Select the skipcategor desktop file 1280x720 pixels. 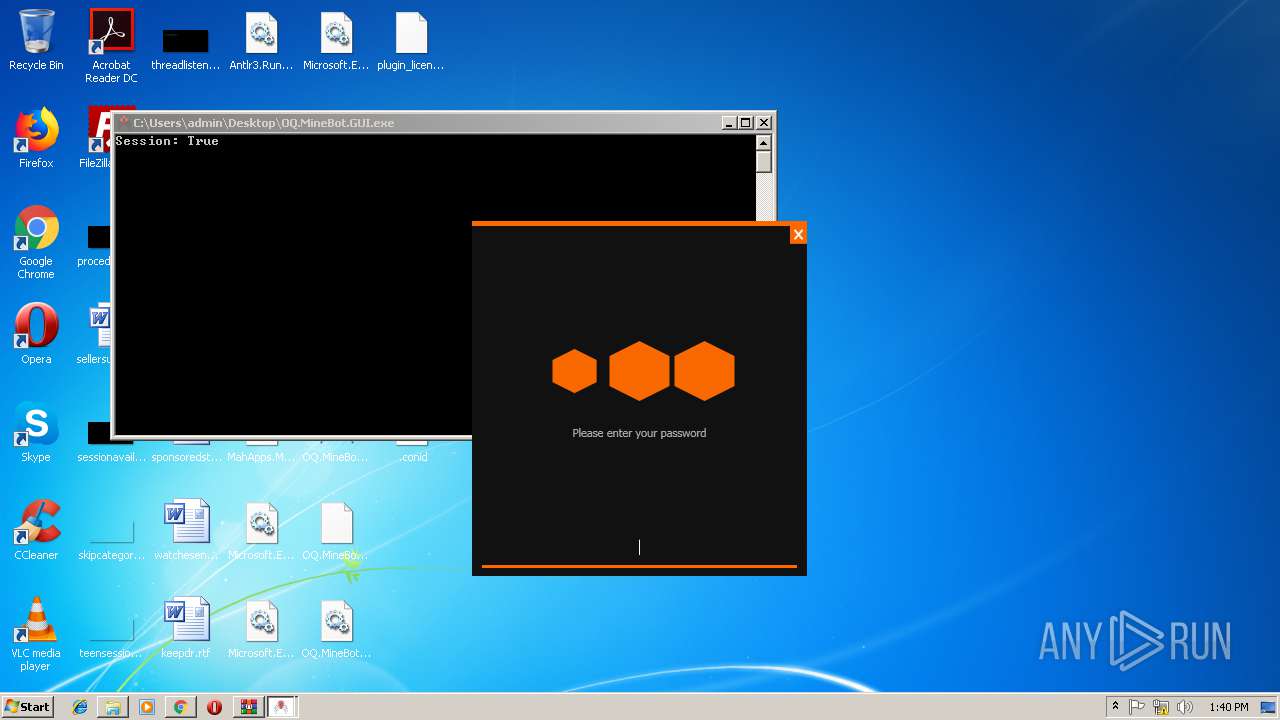pyautogui.click(x=111, y=540)
